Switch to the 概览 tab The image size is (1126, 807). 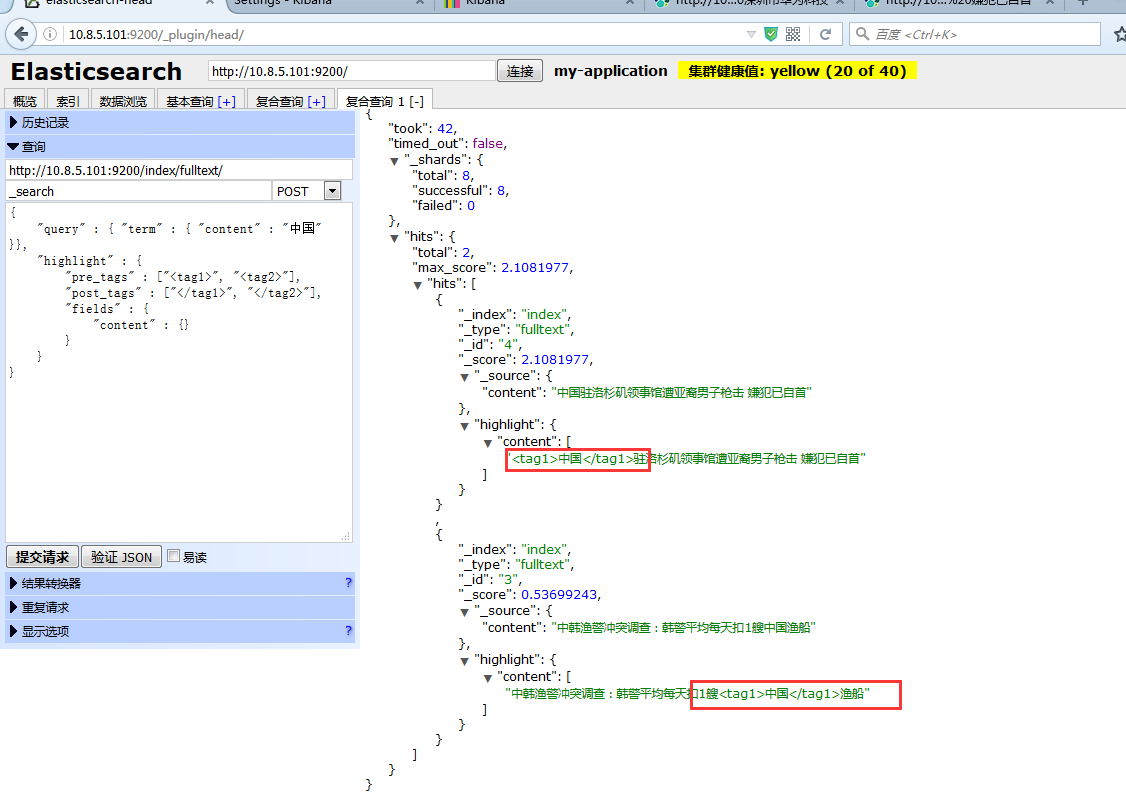tap(24, 101)
